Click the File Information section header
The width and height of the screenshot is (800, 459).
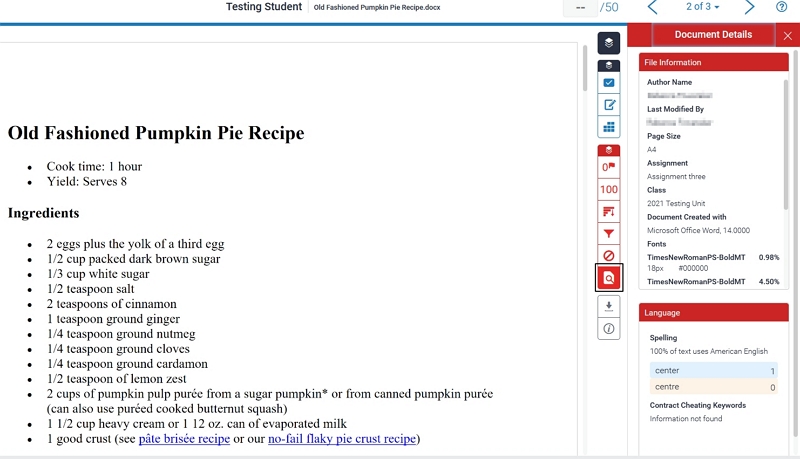(714, 62)
